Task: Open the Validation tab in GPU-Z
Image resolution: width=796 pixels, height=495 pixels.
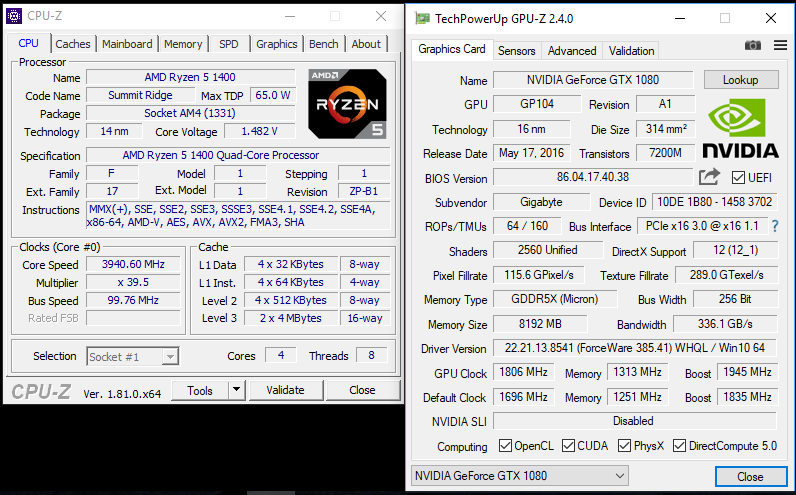Action: coord(631,51)
